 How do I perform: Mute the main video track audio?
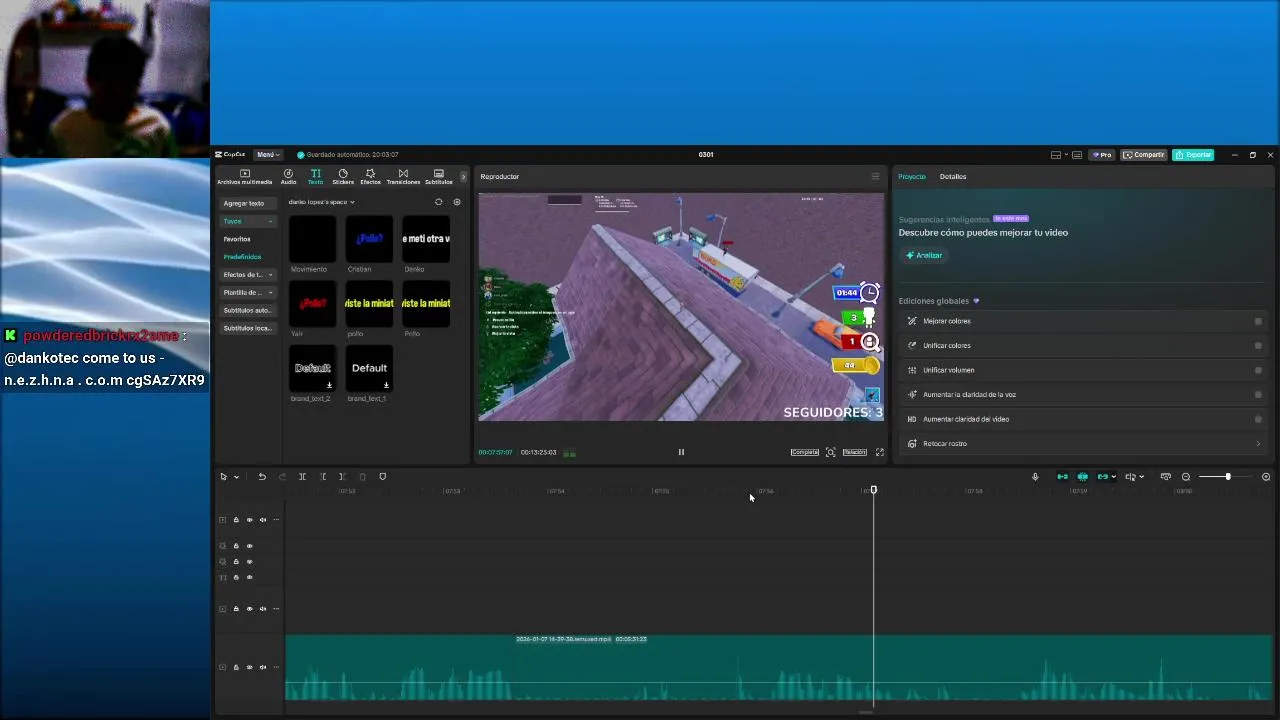(x=263, y=667)
